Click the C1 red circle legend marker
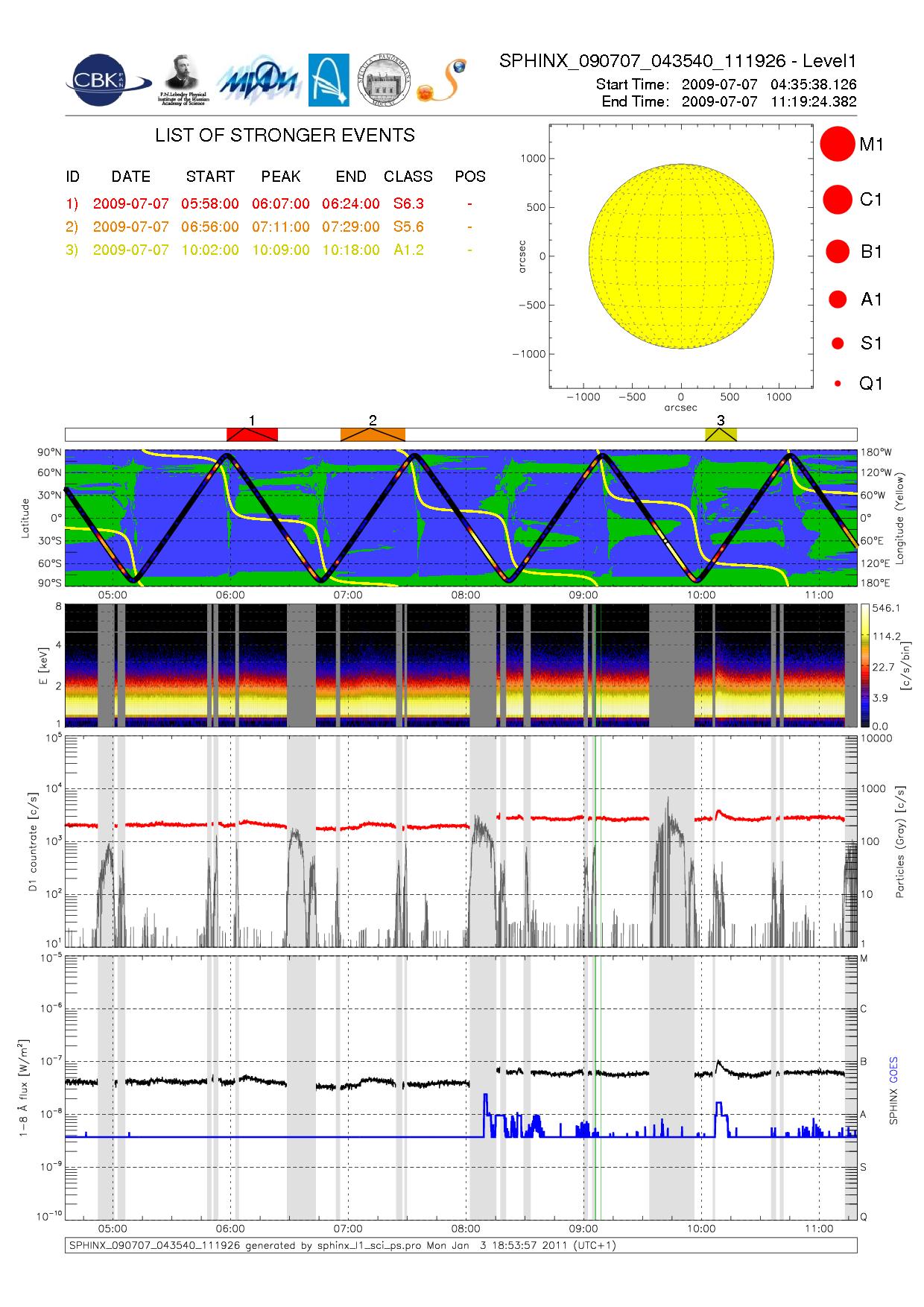924x1307 pixels. pyautogui.click(x=837, y=199)
